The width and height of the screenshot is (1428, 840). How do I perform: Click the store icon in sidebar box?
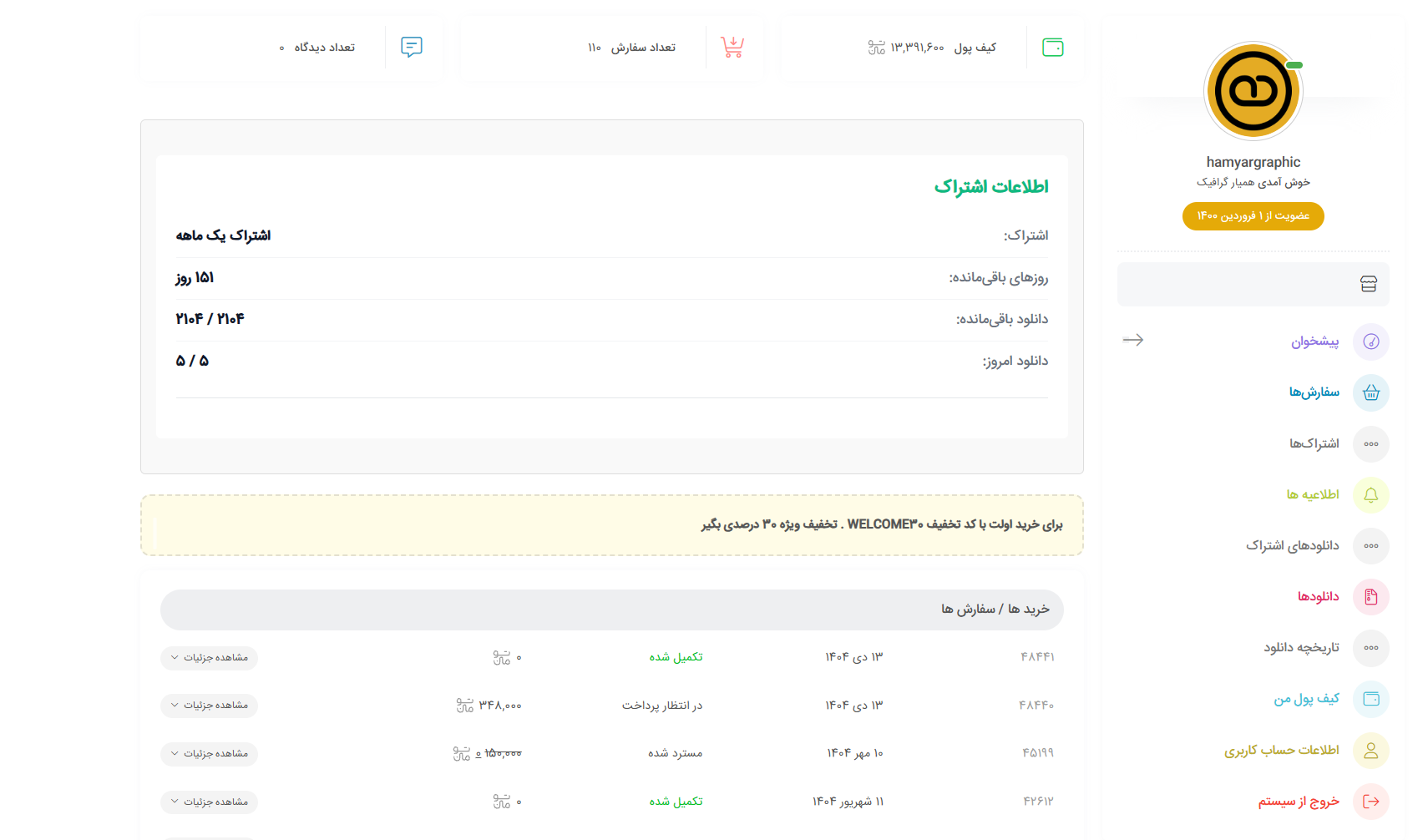(1368, 284)
